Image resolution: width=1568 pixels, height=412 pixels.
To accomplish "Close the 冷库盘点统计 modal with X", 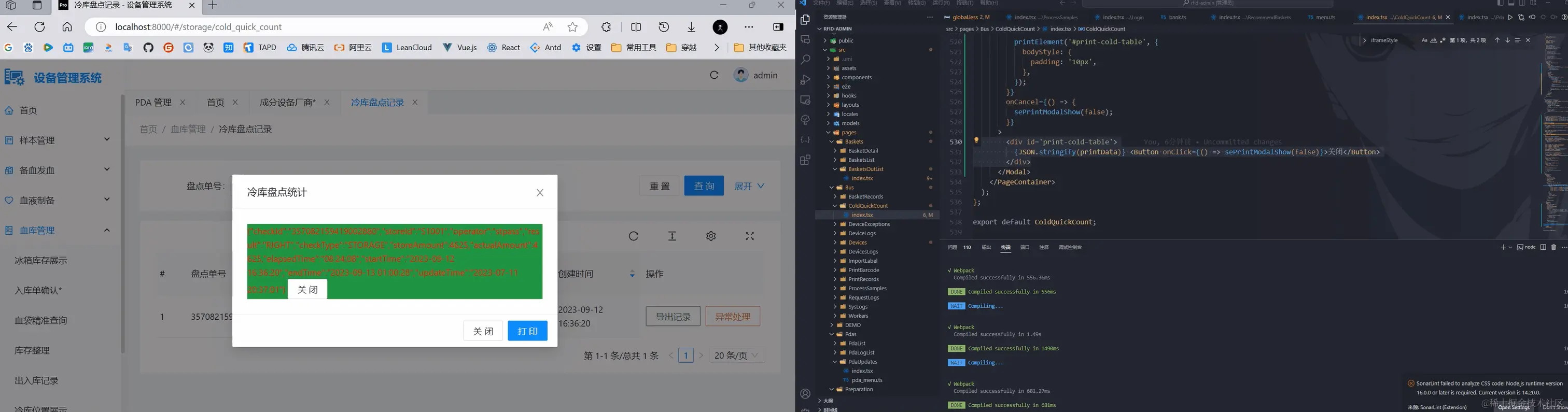I will [x=540, y=192].
